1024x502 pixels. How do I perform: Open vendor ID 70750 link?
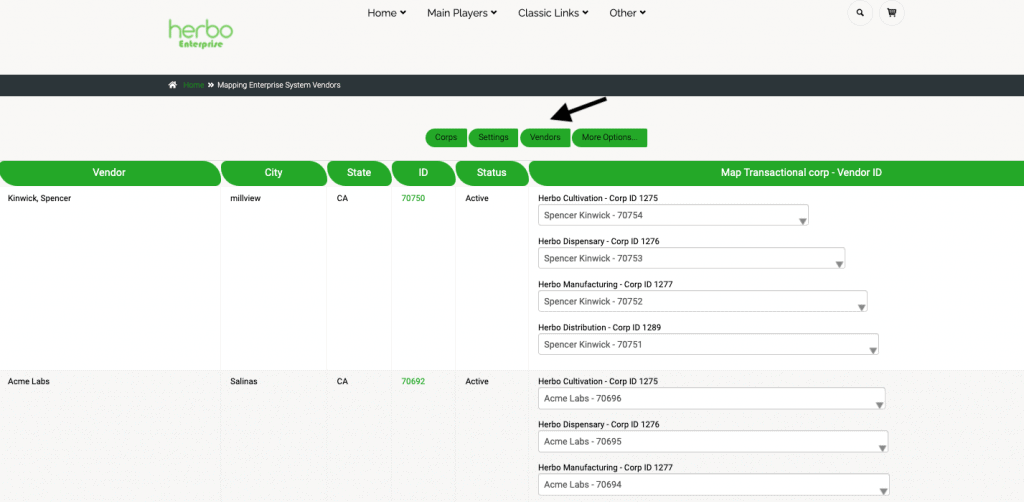pyautogui.click(x=413, y=198)
